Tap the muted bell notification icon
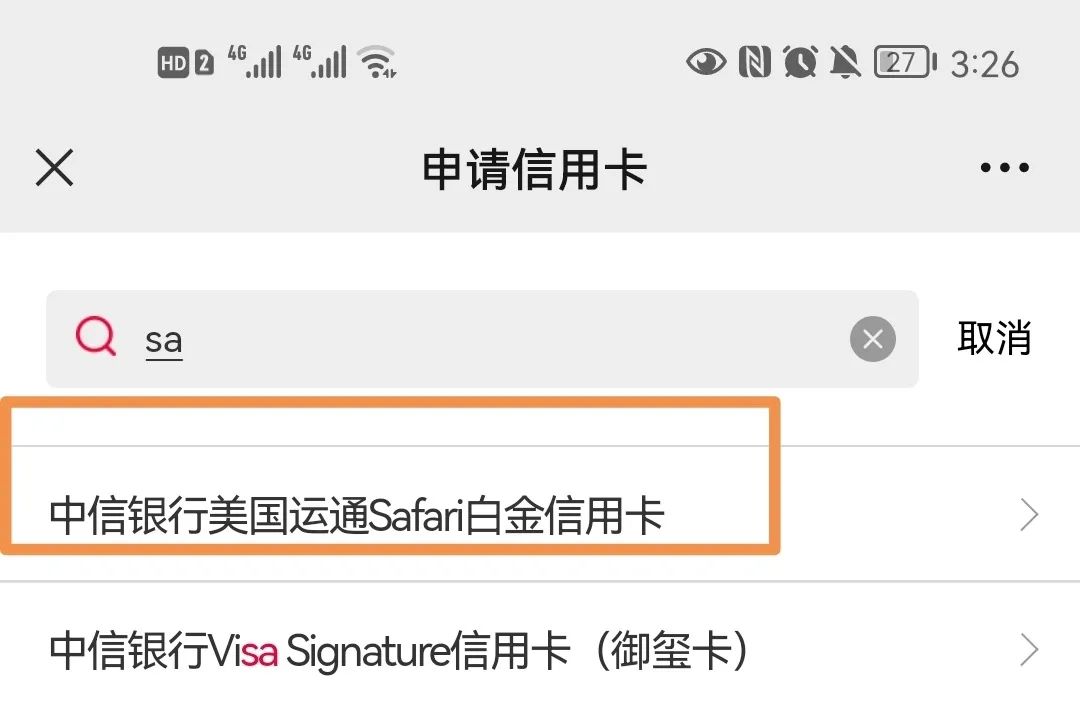The image size is (1080, 714). [x=844, y=62]
